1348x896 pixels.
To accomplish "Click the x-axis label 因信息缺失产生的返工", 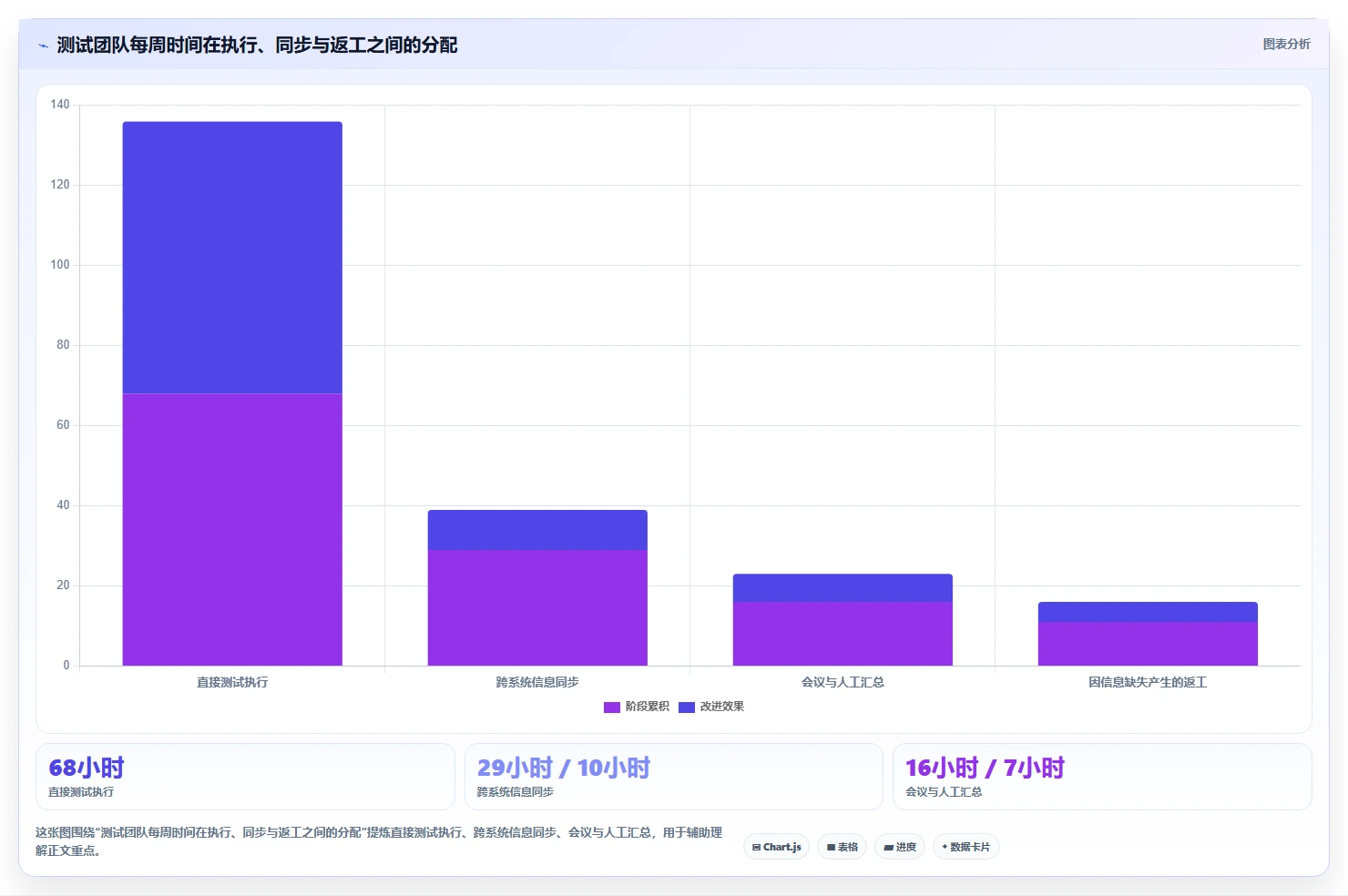I will point(1148,682).
